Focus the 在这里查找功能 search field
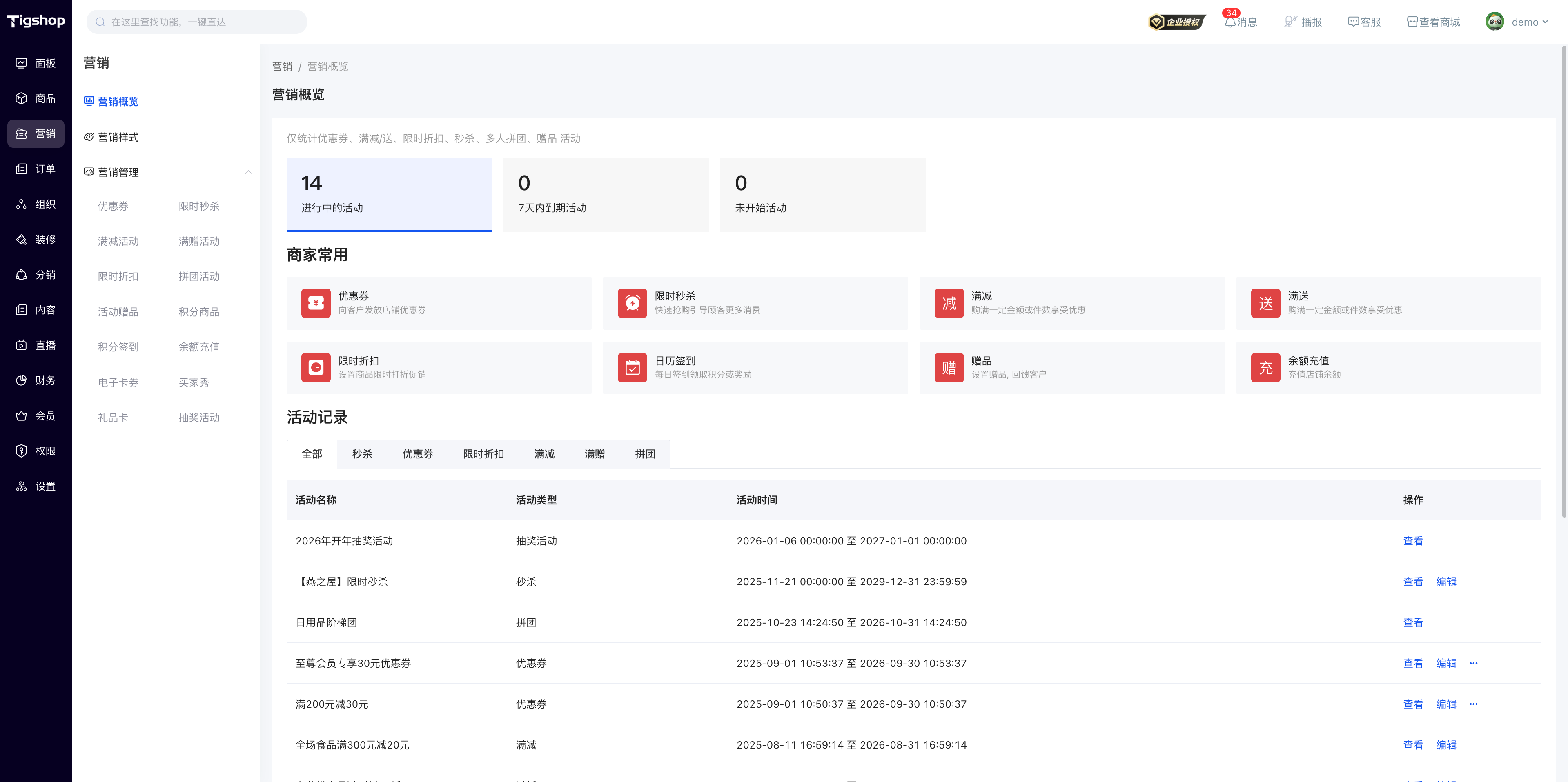Screen dimensions: 1568x782 pyautogui.click(x=196, y=22)
